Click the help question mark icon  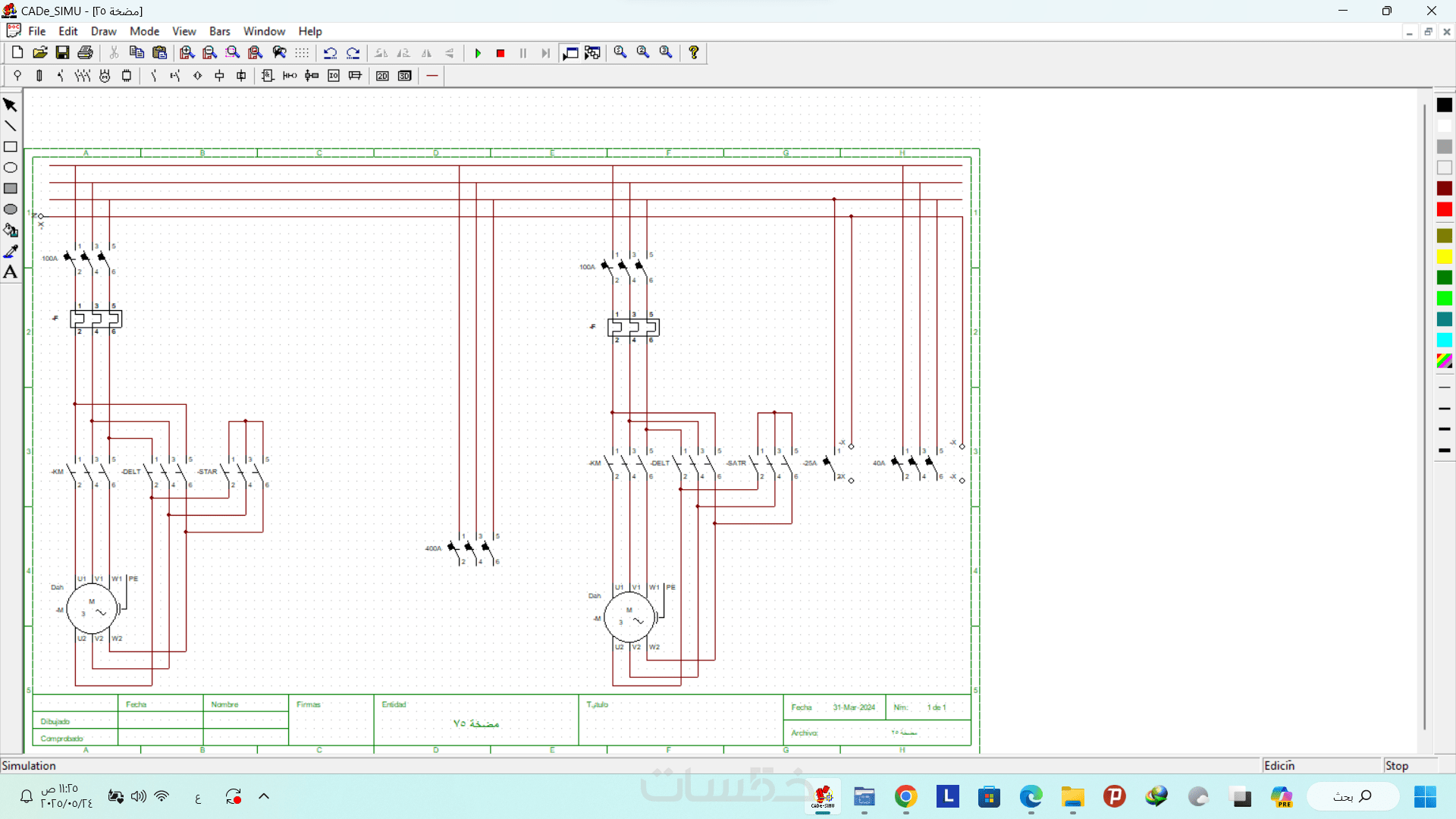(693, 52)
